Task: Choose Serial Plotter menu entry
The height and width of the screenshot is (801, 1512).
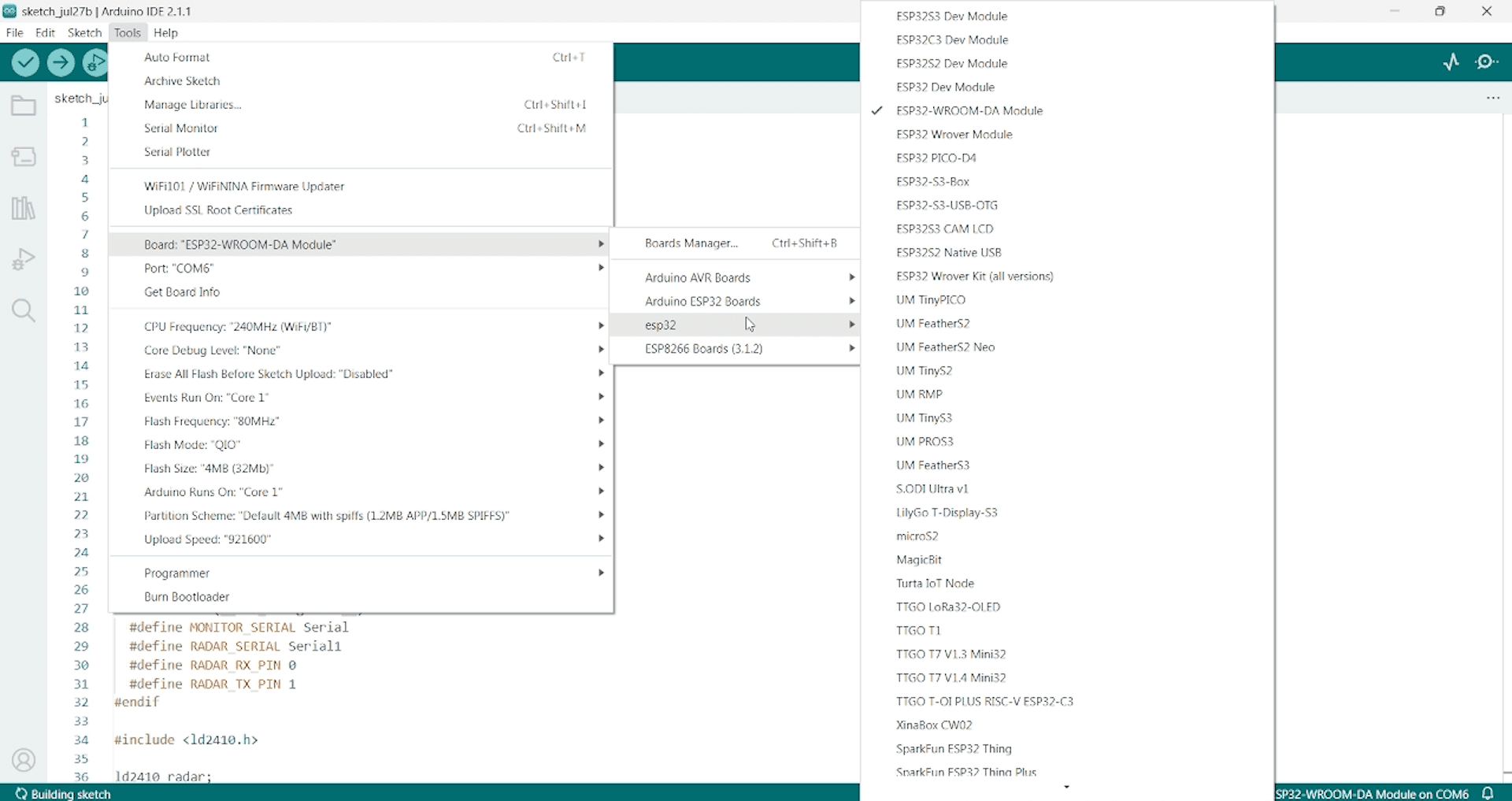Action: (x=361, y=151)
